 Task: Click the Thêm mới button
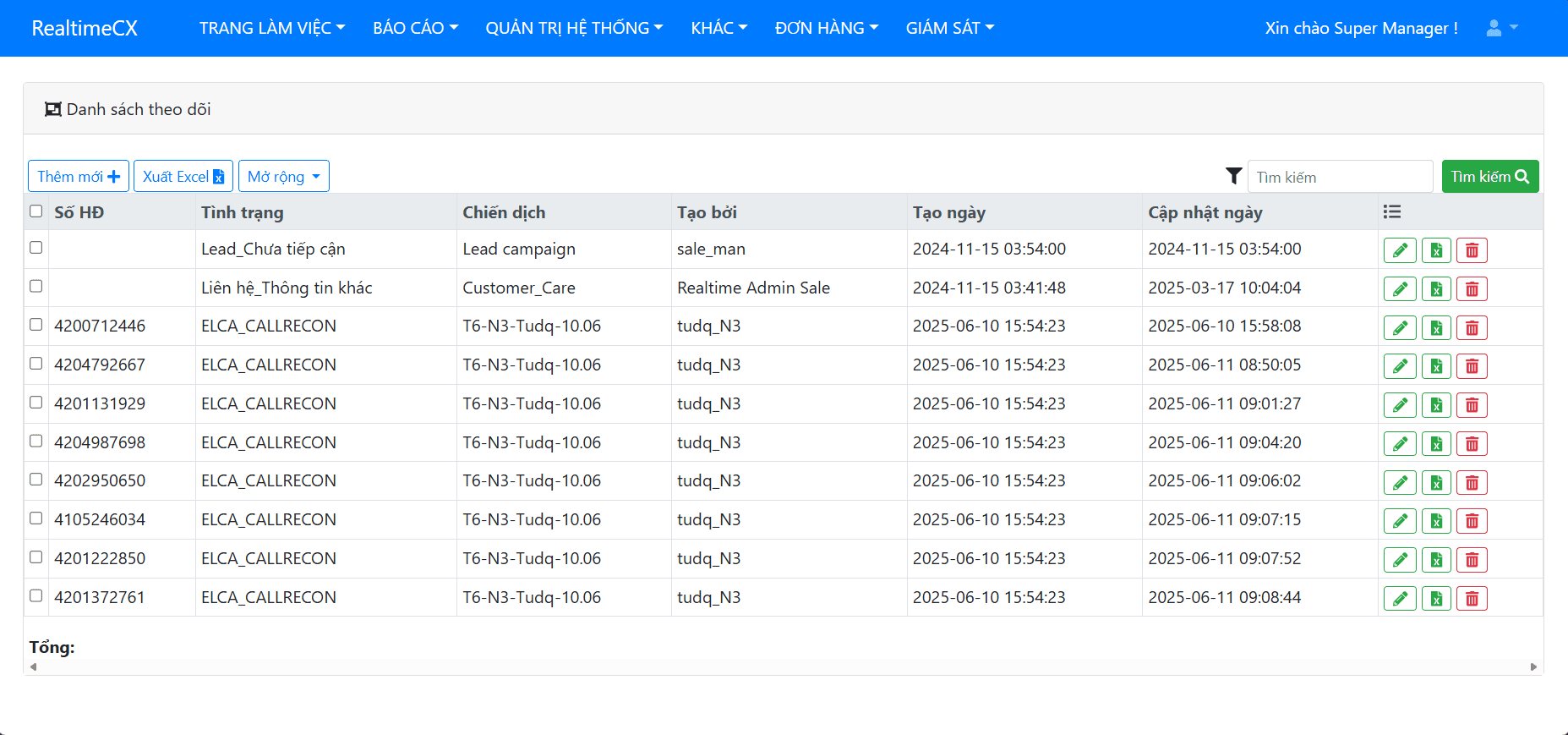tap(79, 176)
